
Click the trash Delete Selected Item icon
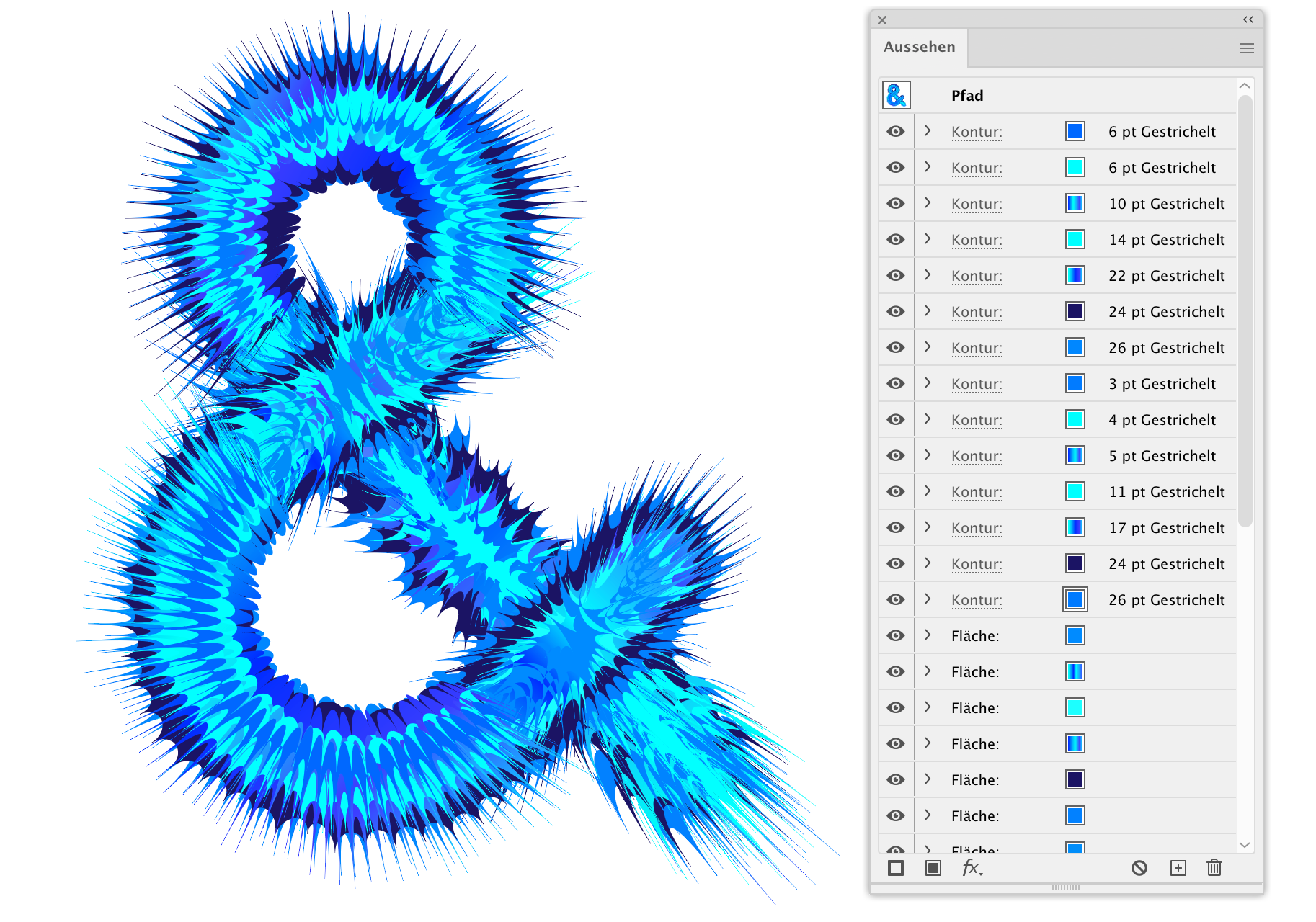[x=1214, y=868]
